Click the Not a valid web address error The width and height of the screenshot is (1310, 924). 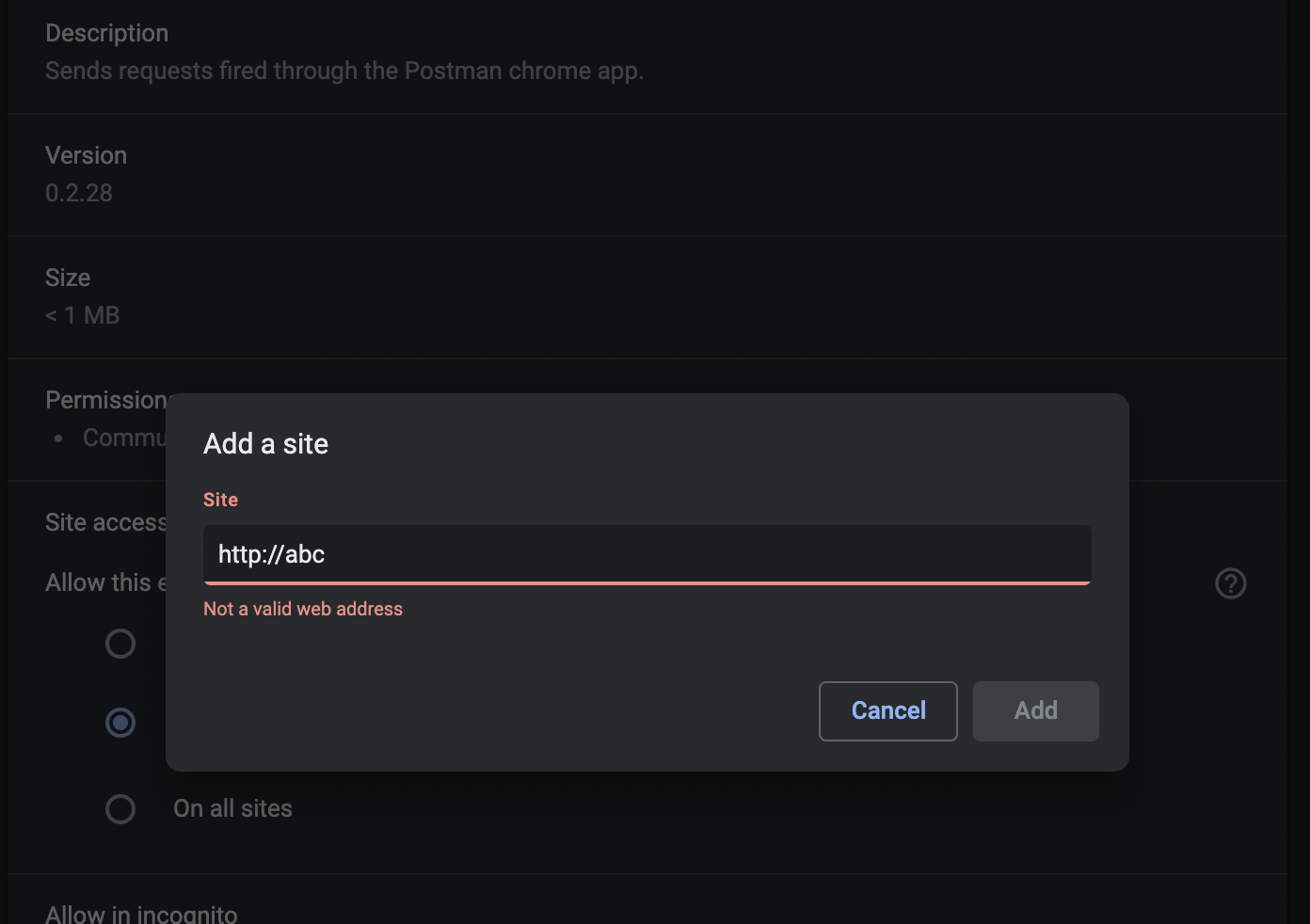[x=303, y=609]
